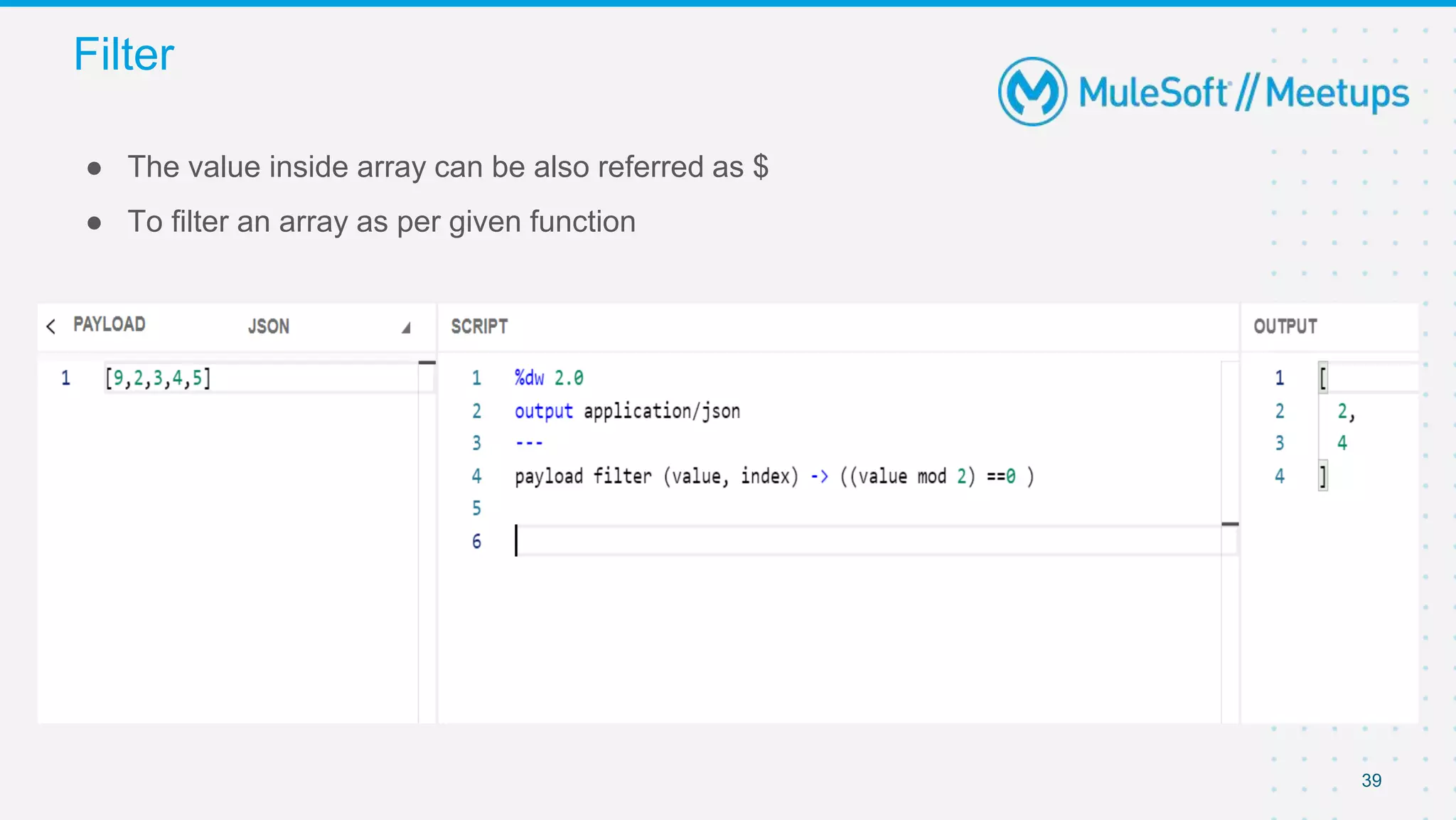This screenshot has width=1456, height=820.
Task: Click the bullet about $ reference
Action: click(x=448, y=167)
